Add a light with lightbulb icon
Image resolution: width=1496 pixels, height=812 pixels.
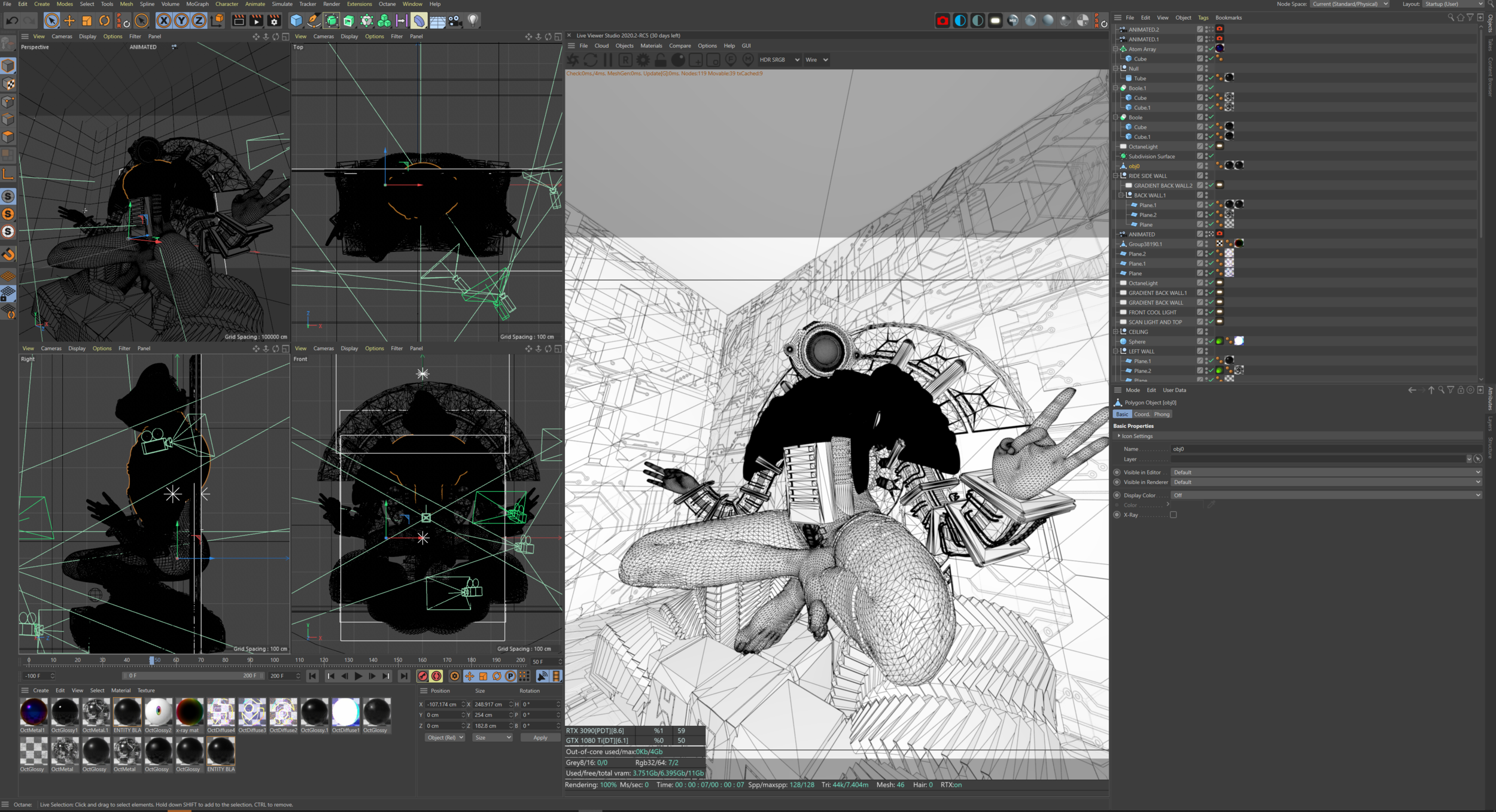473,21
